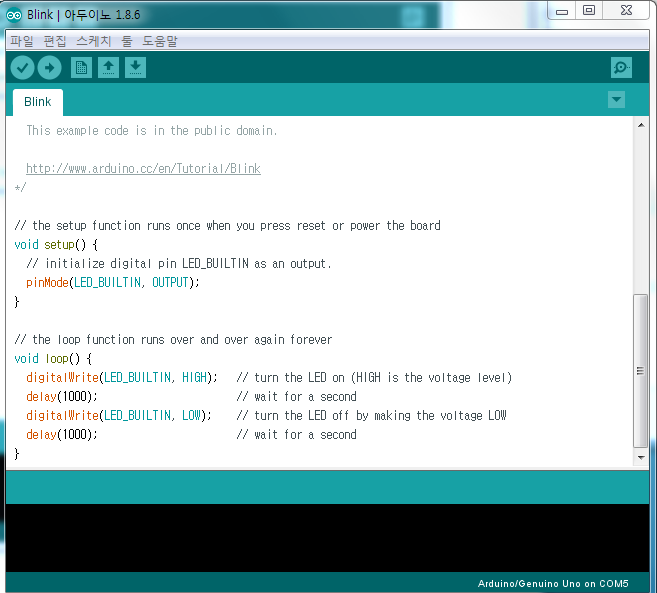Screen dimensions: 657x593
Task: Save the sketch with the down-arrow icon
Action: point(135,67)
